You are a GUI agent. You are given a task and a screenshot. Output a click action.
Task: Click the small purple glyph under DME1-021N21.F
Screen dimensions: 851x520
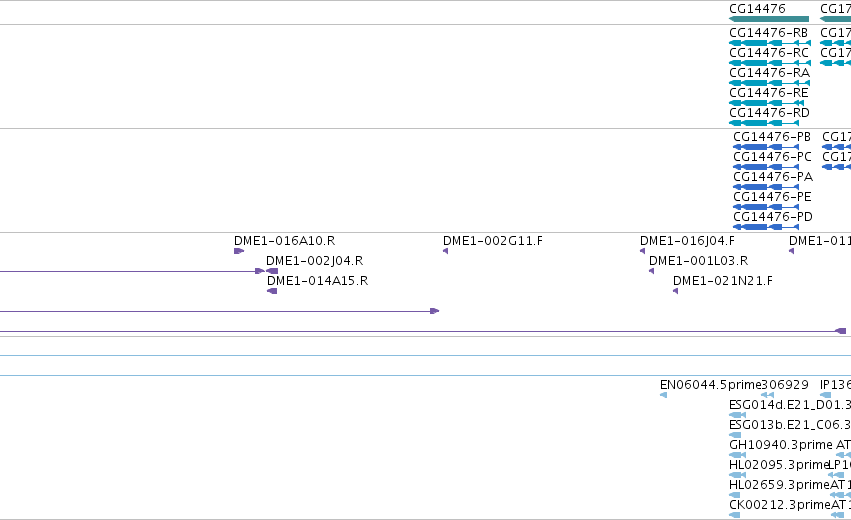(676, 291)
